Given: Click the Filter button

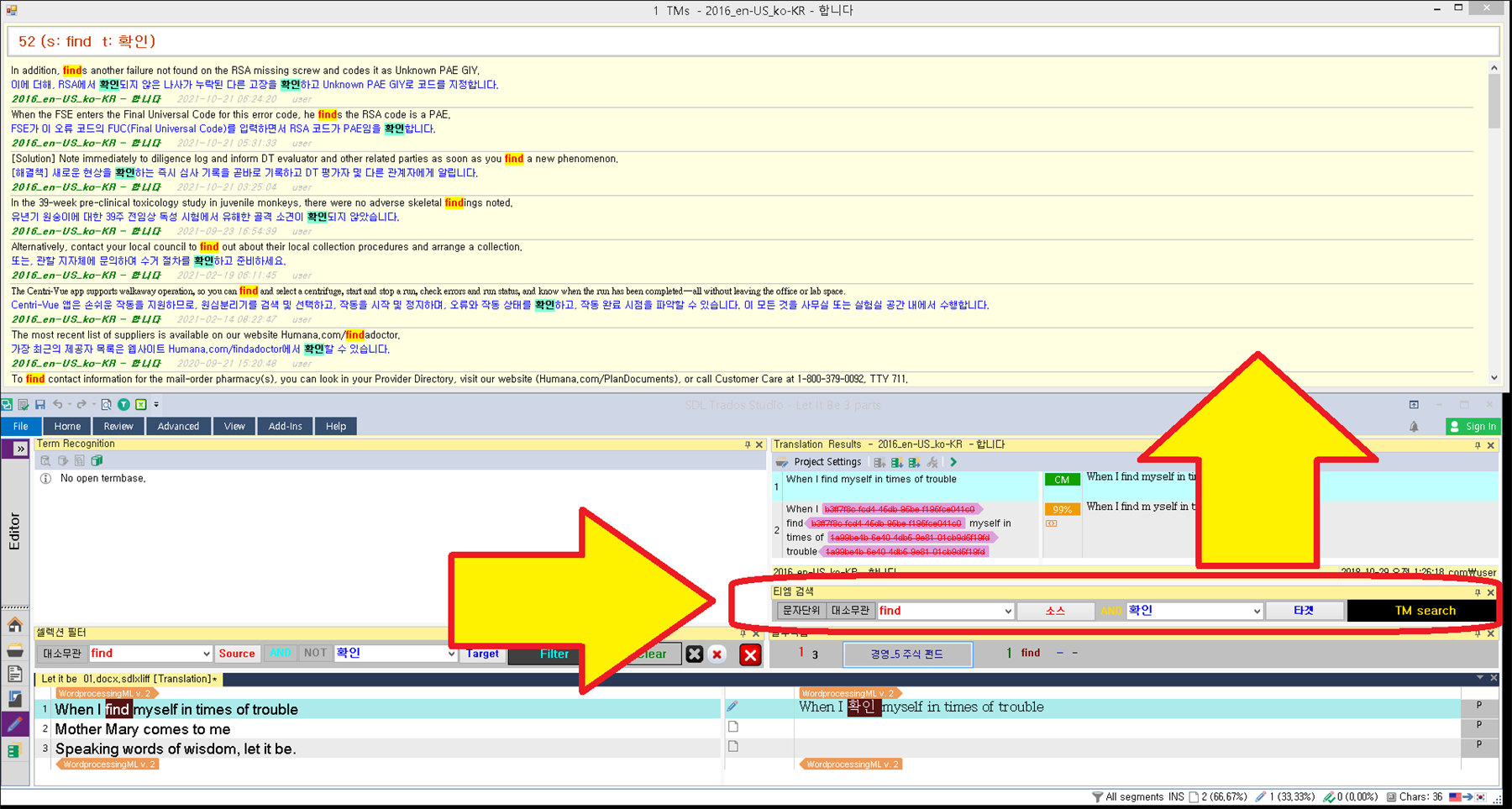Looking at the screenshot, I should tap(554, 654).
